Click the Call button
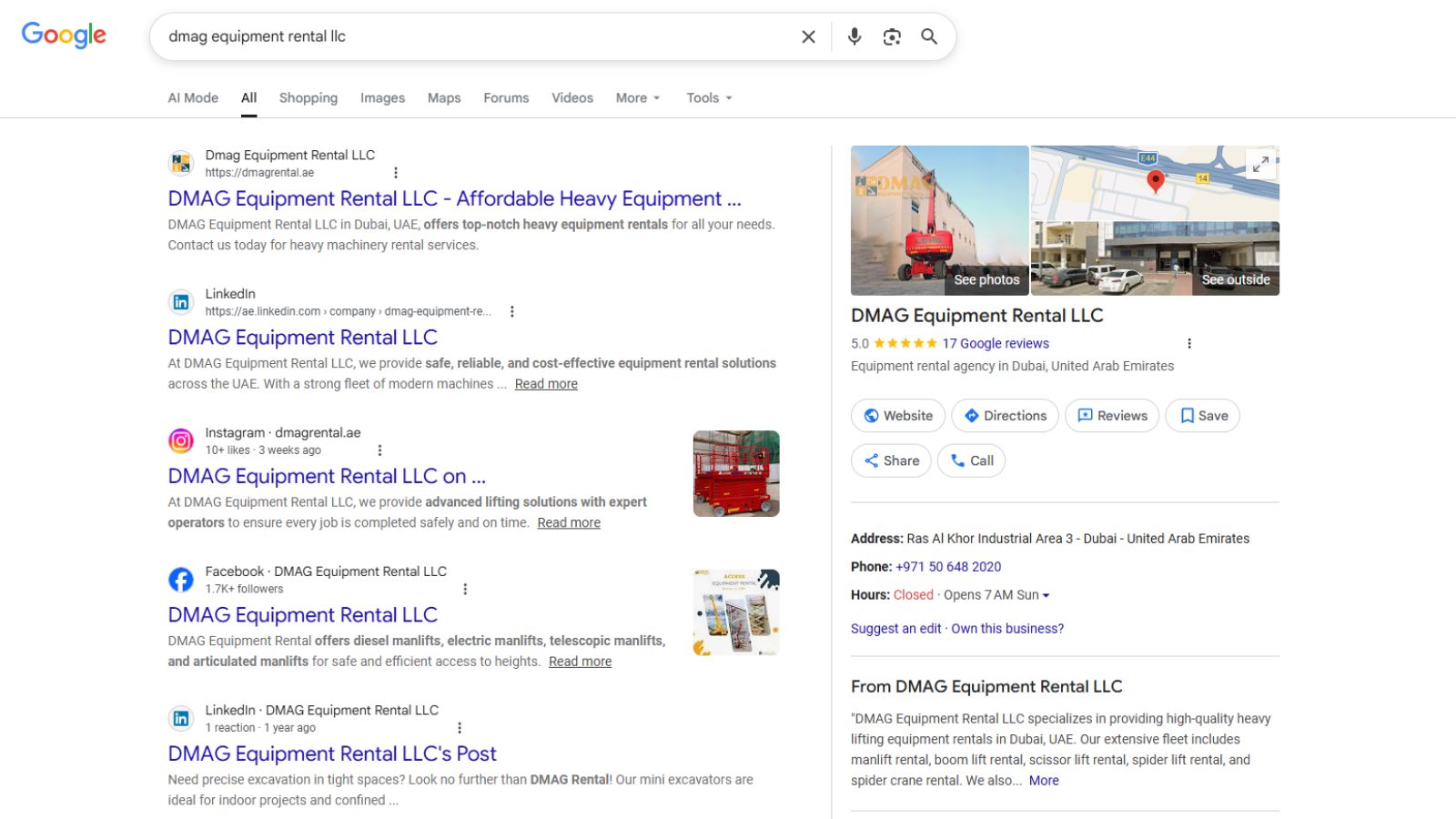The image size is (1456, 819). click(972, 460)
